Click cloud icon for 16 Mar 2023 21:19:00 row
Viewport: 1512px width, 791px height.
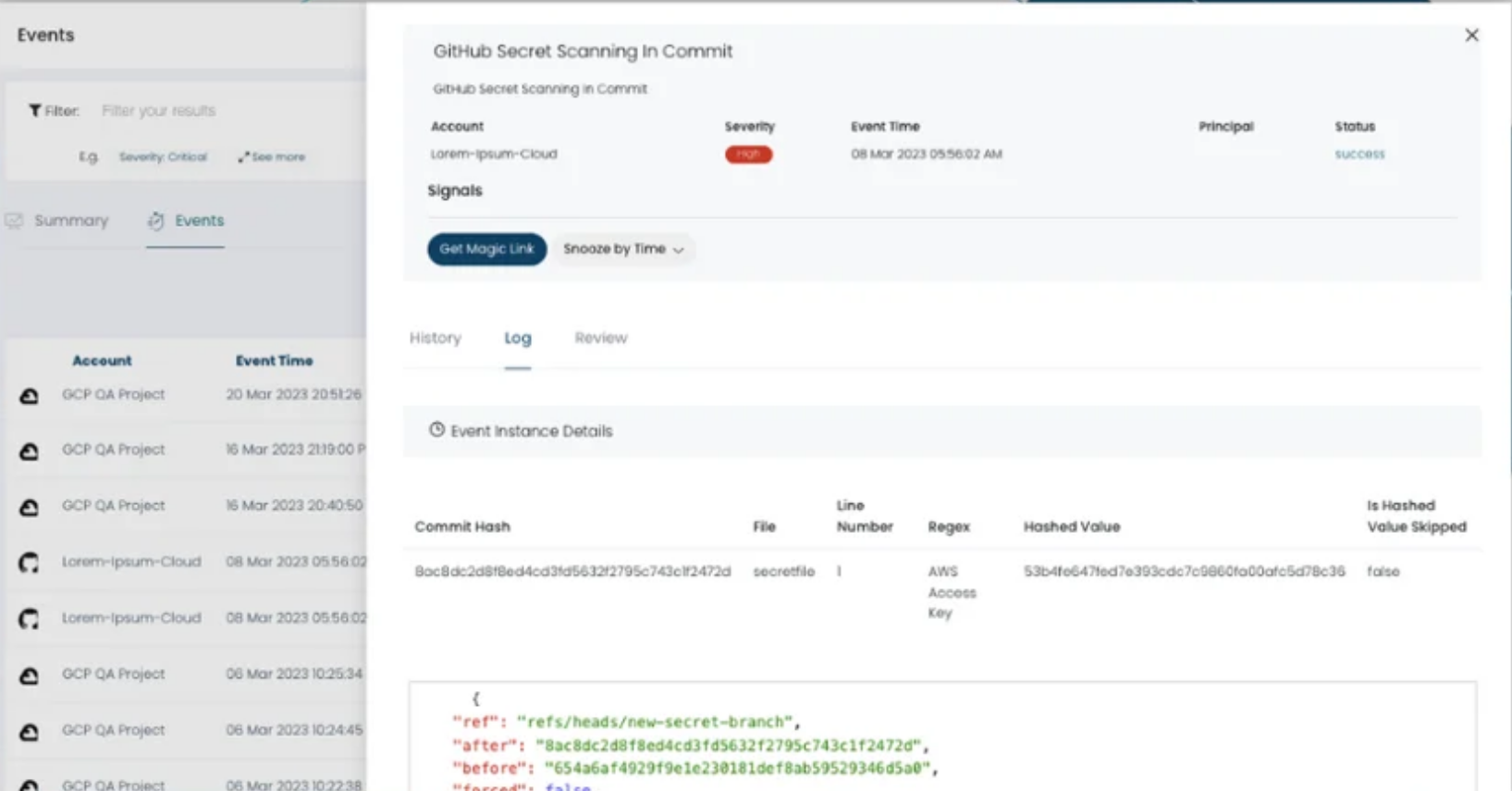tap(30, 451)
